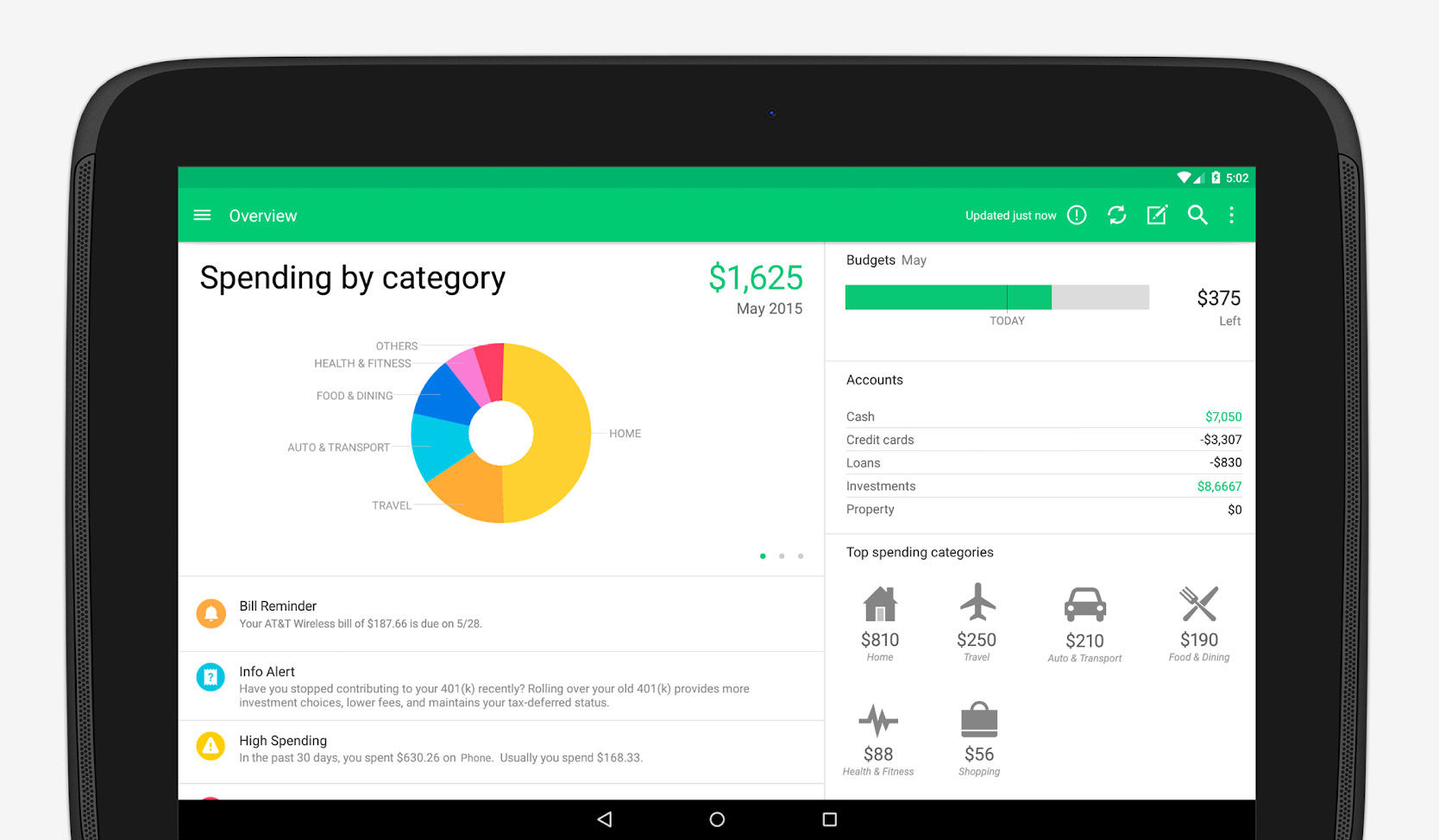Tap the refresh sync icon
Viewport: 1439px width, 840px height.
1116,216
